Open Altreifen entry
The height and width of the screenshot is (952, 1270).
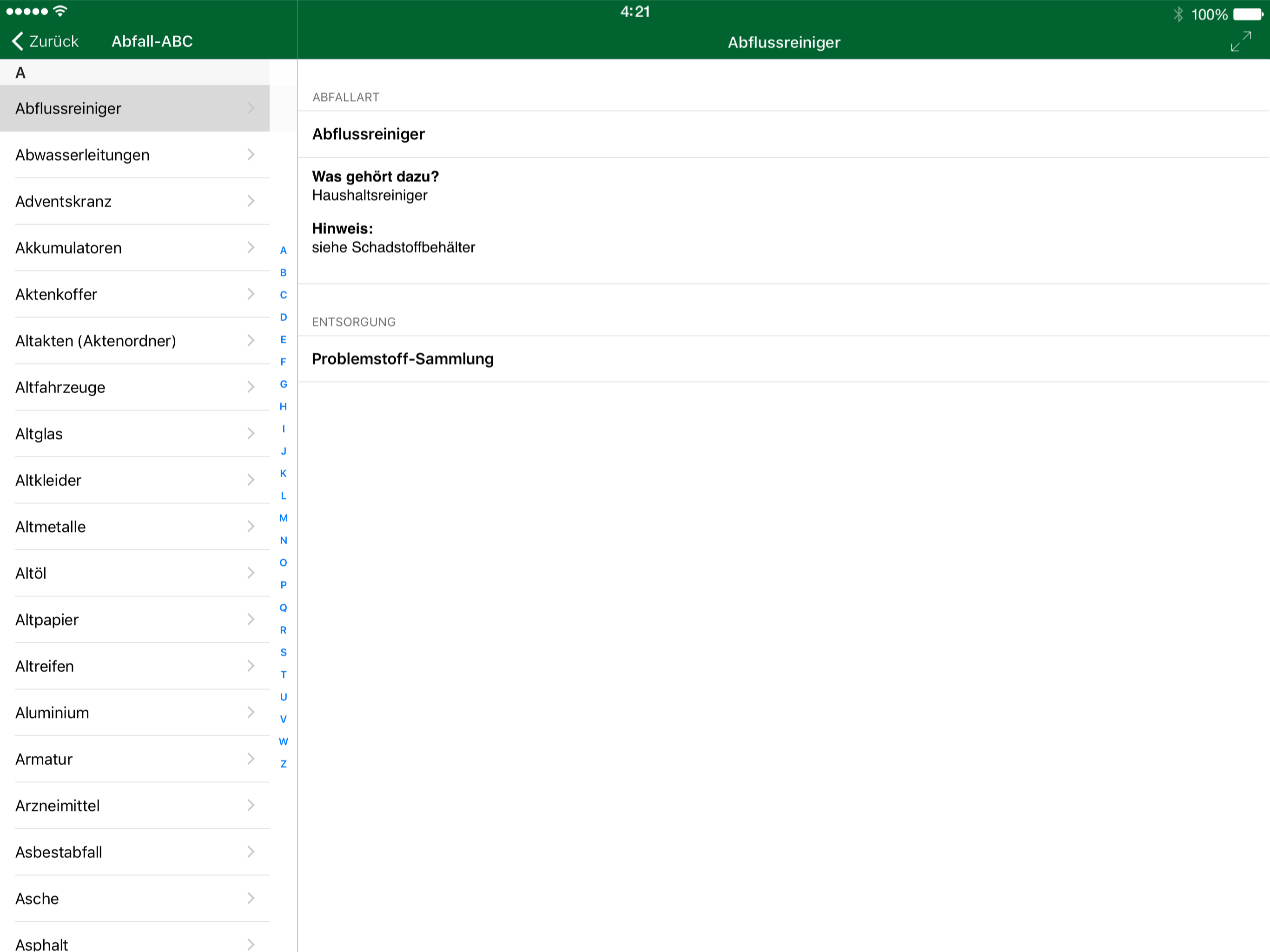click(134, 667)
